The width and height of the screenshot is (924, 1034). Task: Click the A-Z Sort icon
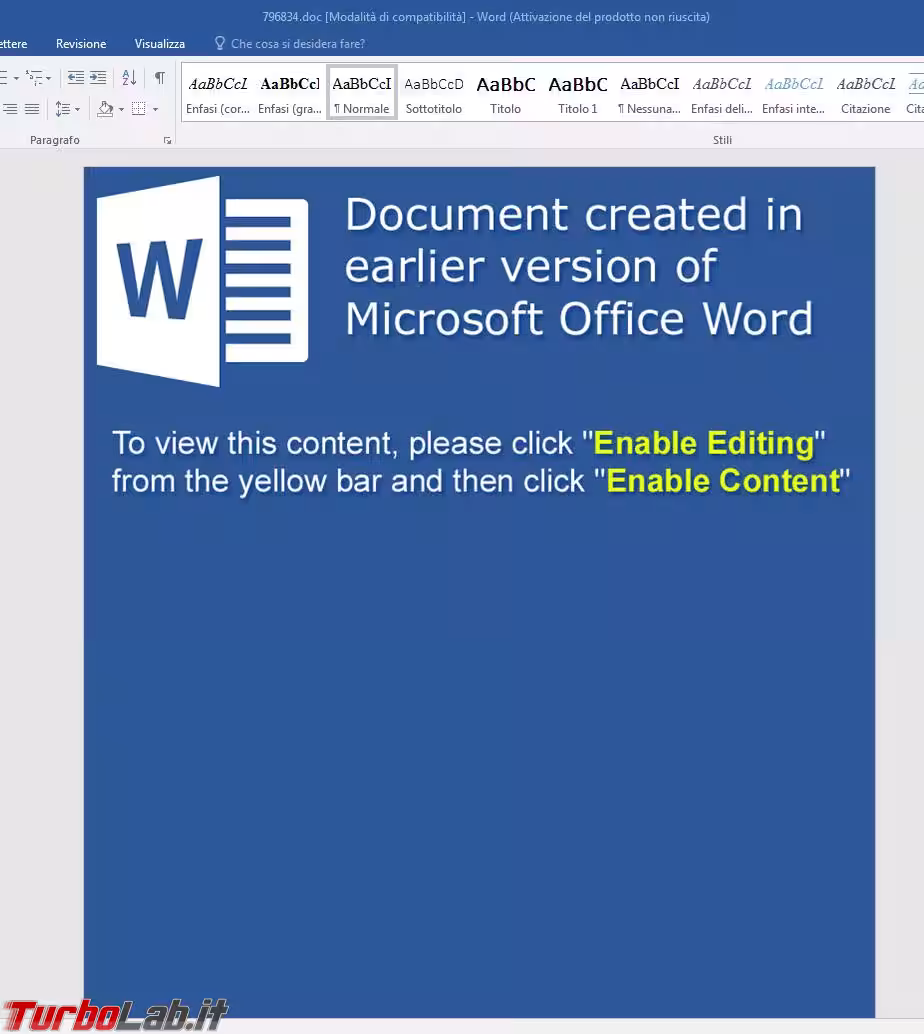click(x=129, y=77)
